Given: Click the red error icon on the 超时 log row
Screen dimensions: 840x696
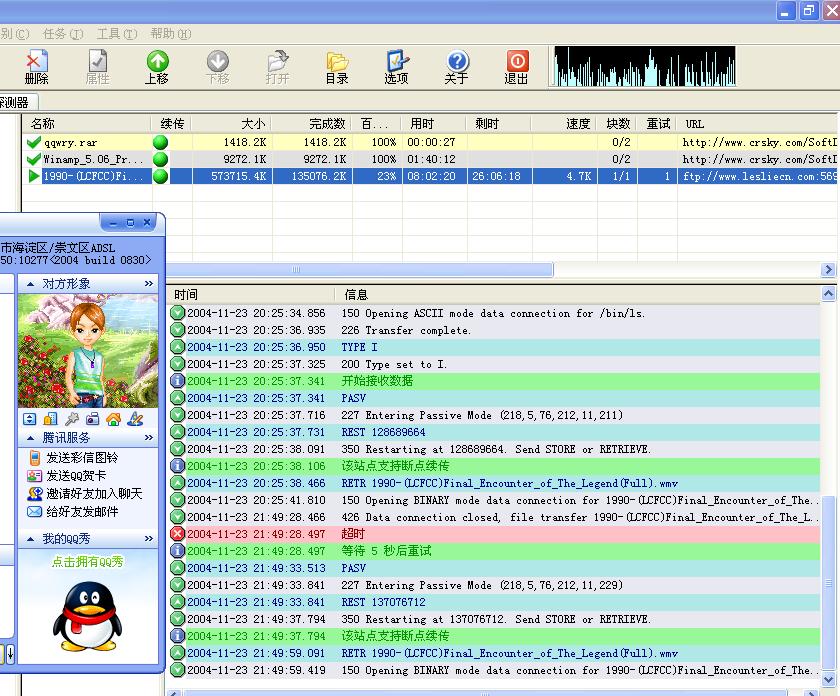Looking at the screenshot, I should click(x=177, y=534).
